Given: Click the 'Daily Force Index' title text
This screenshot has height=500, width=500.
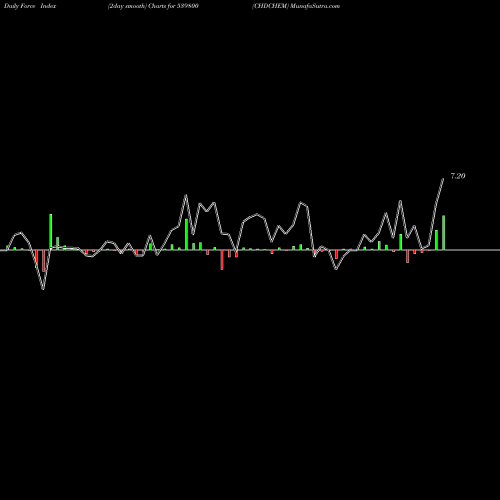Looking at the screenshot, I should pos(30,6).
